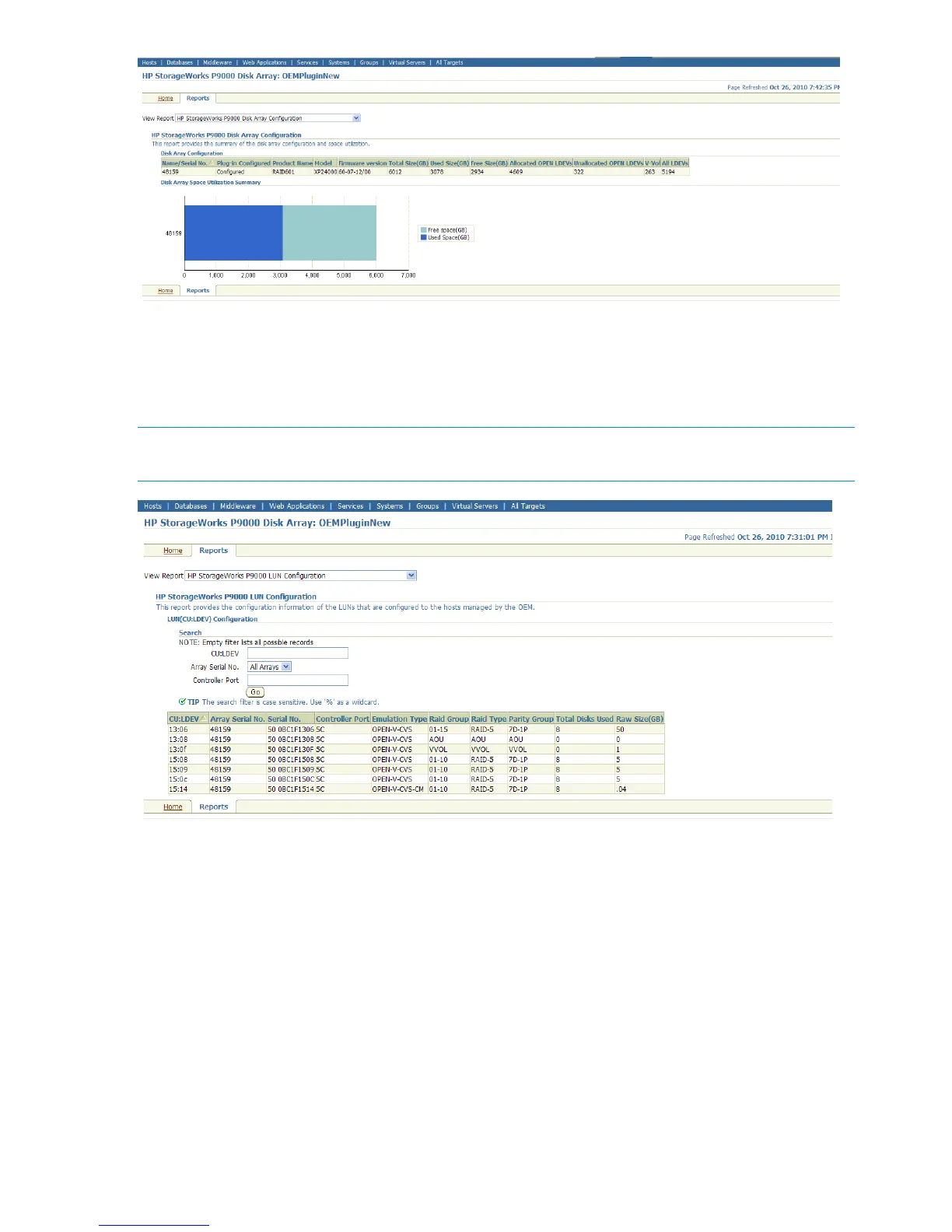Select Reports tab above LUN Configuration report
The height and width of the screenshot is (1232, 952).
213,551
